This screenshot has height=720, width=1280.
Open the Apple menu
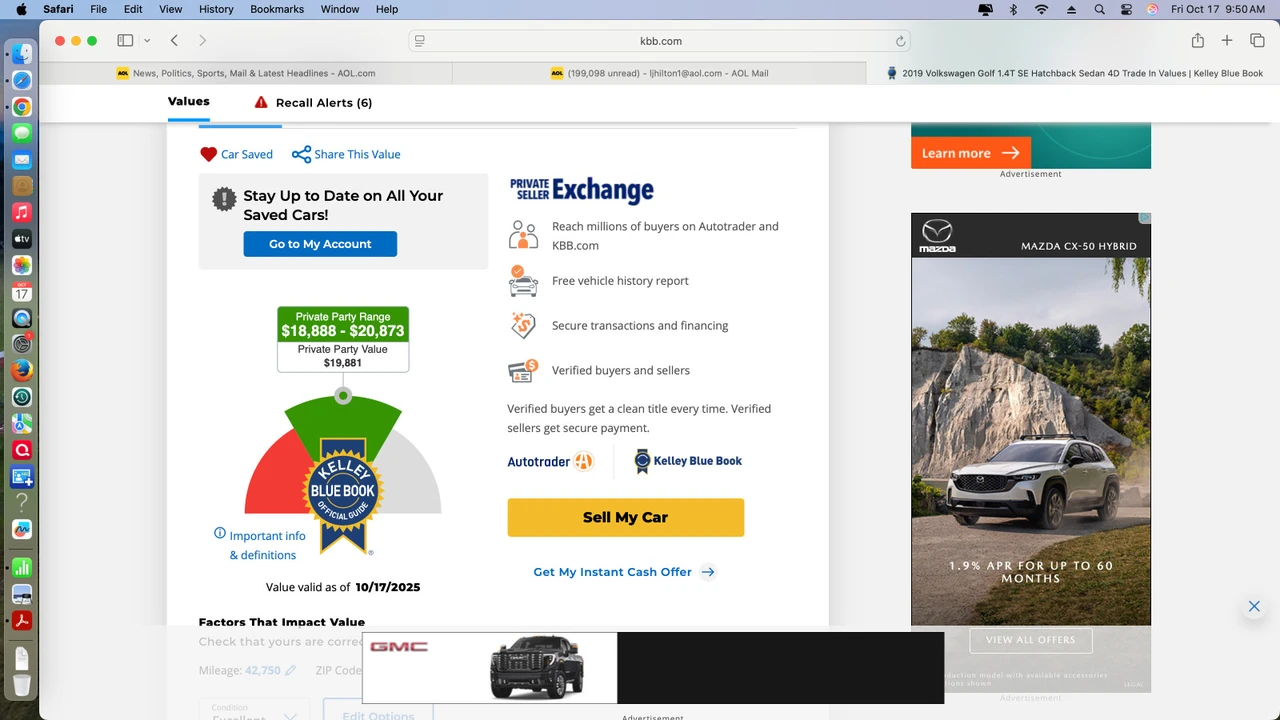pyautogui.click(x=21, y=9)
